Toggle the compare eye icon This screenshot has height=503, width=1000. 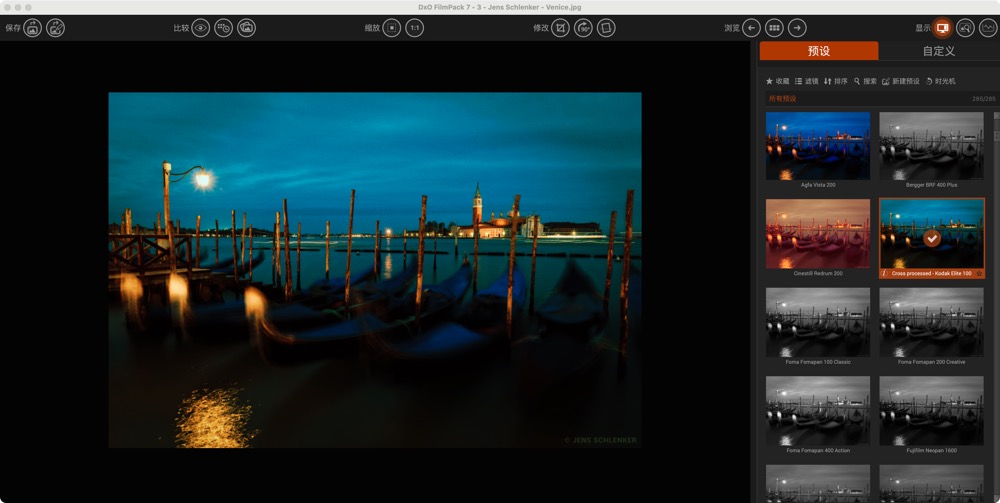201,28
